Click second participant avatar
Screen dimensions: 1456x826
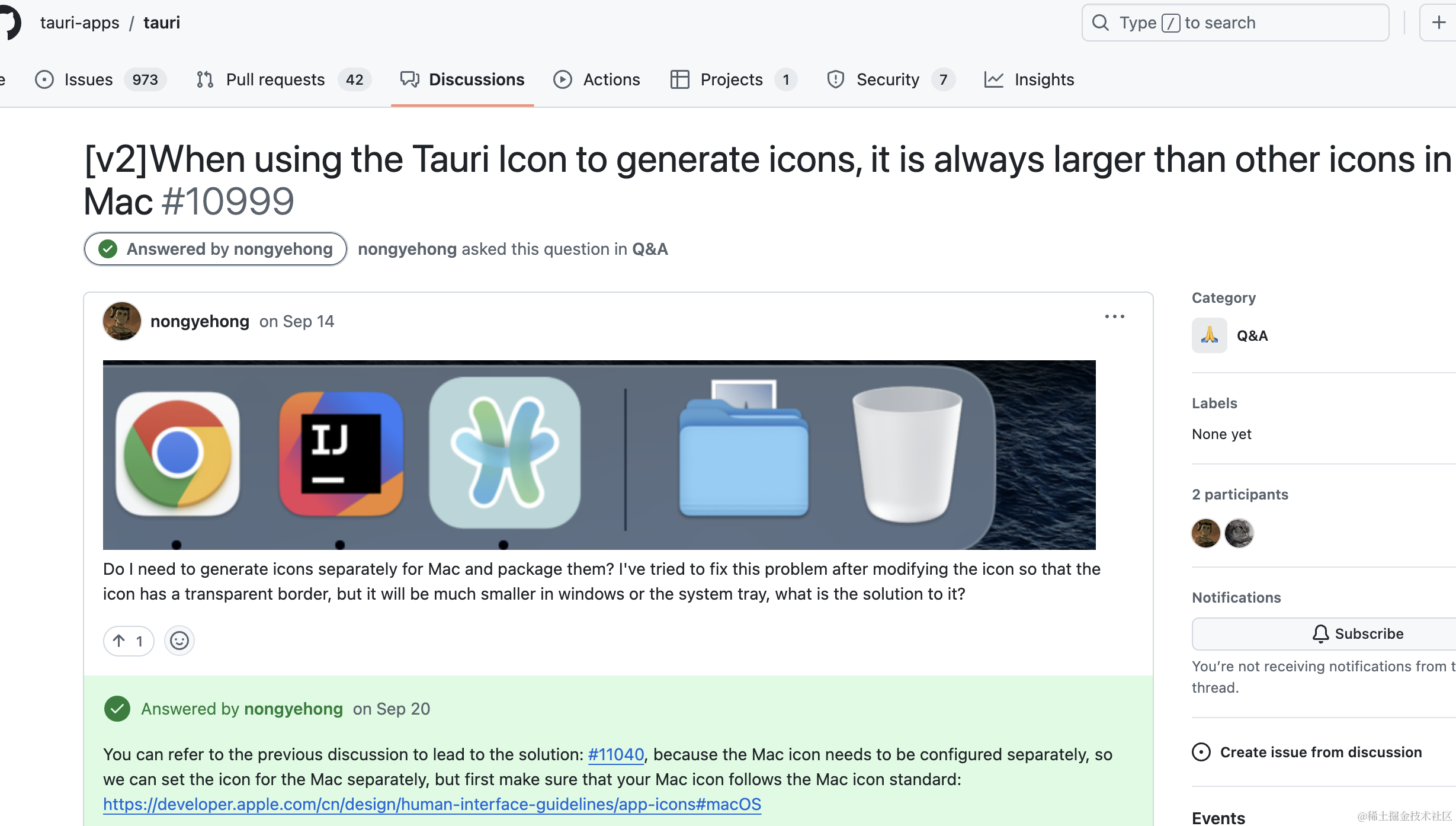1239,533
